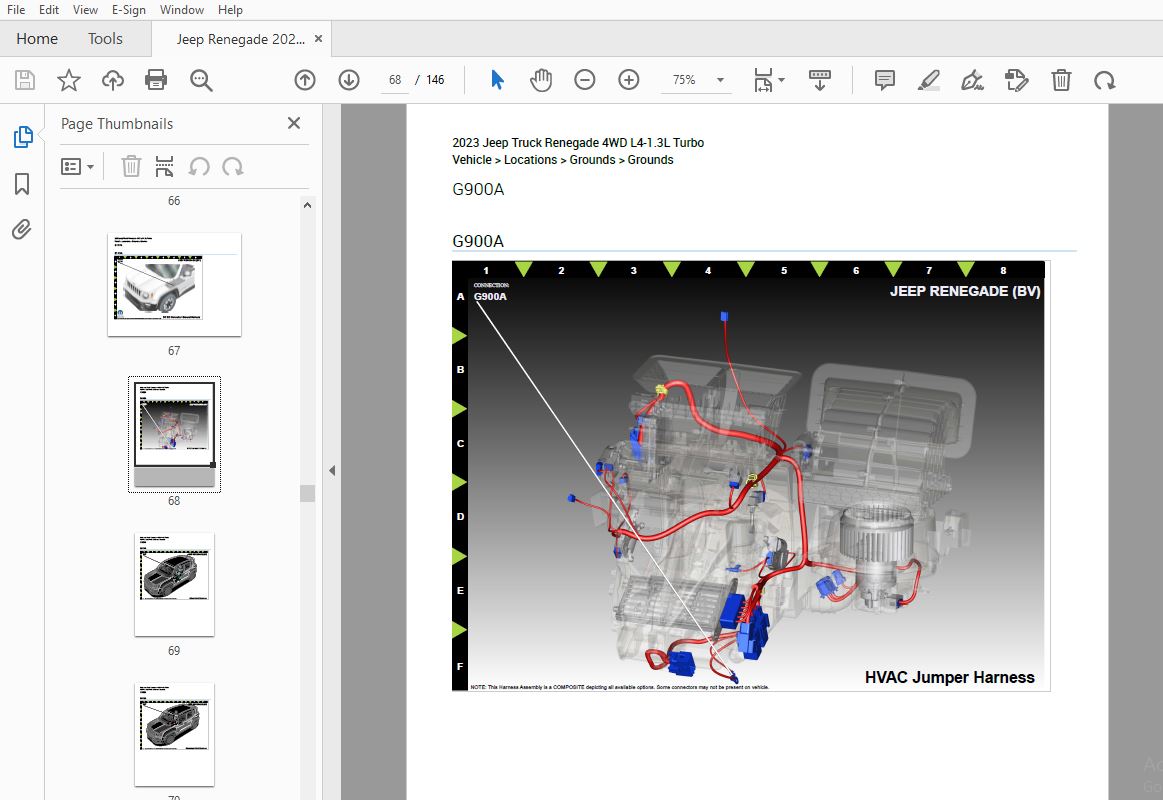Open fit page options icon
The height and width of the screenshot is (800, 1163).
coord(768,80)
